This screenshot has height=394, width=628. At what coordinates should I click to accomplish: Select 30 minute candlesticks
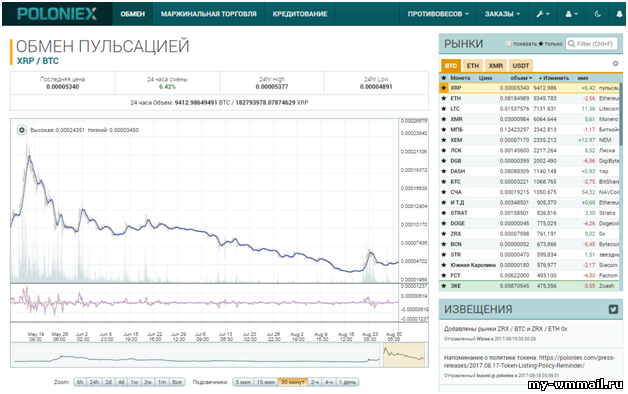tap(293, 382)
